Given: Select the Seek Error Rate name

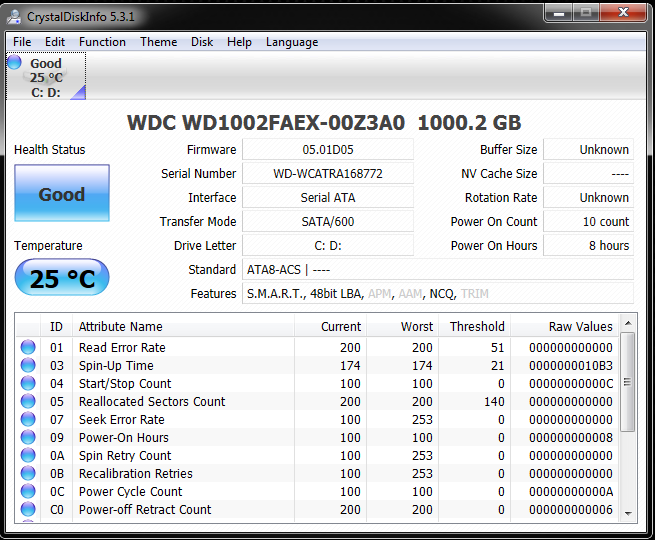Looking at the screenshot, I should pos(122,419).
